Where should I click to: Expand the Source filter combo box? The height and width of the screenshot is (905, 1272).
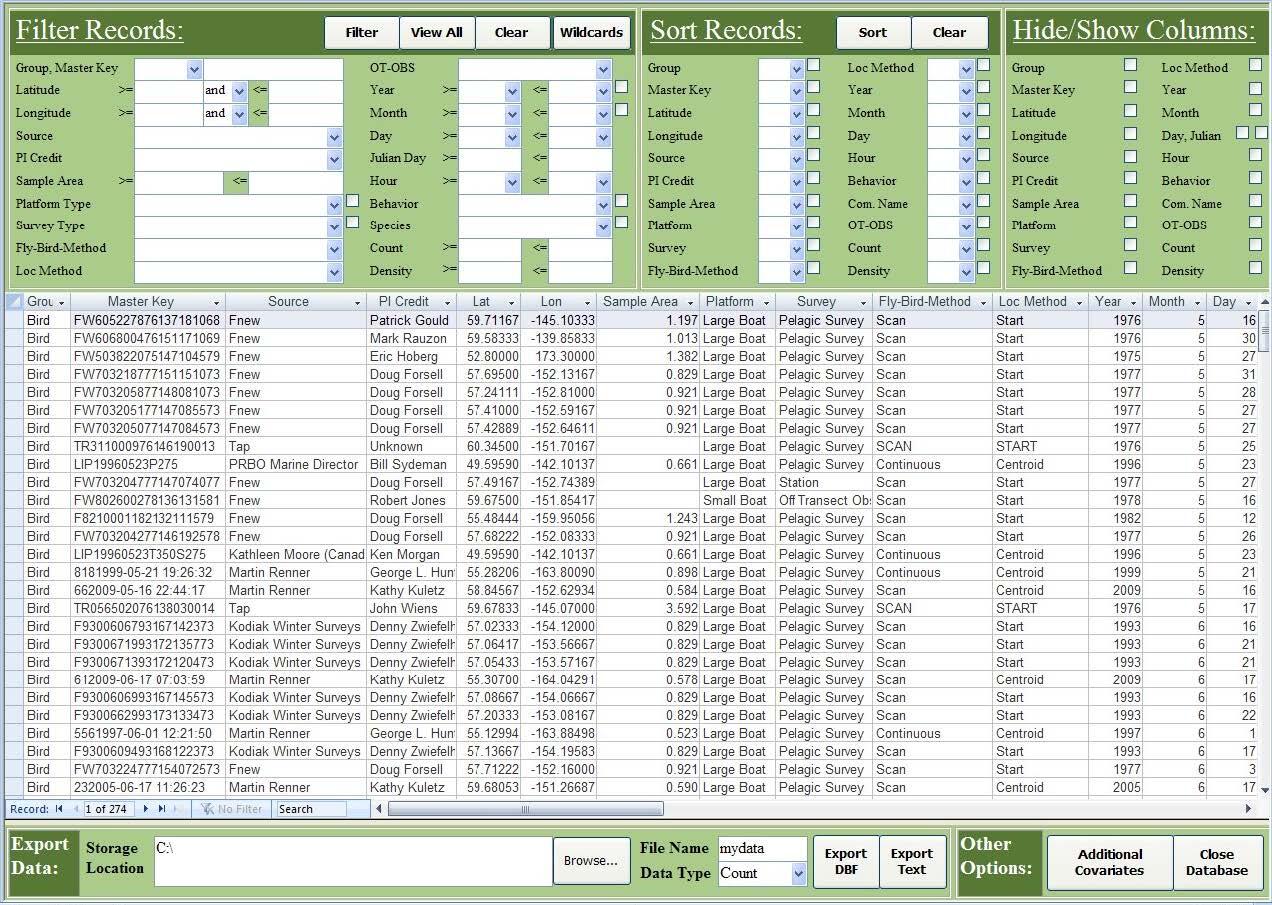point(334,137)
